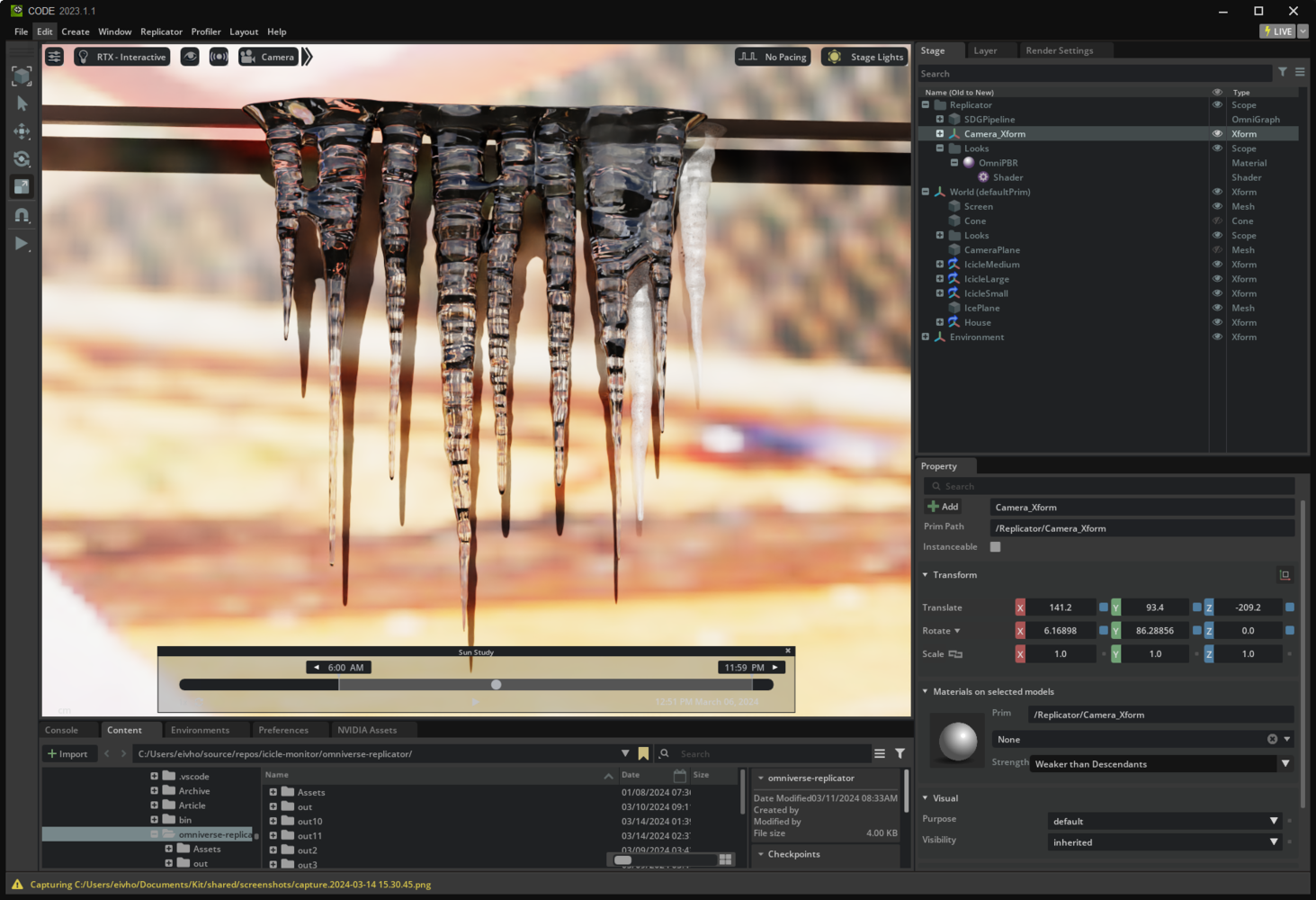Expand the IcicleMedium tree node
Viewport: 1316px width, 900px height.
(x=940, y=265)
